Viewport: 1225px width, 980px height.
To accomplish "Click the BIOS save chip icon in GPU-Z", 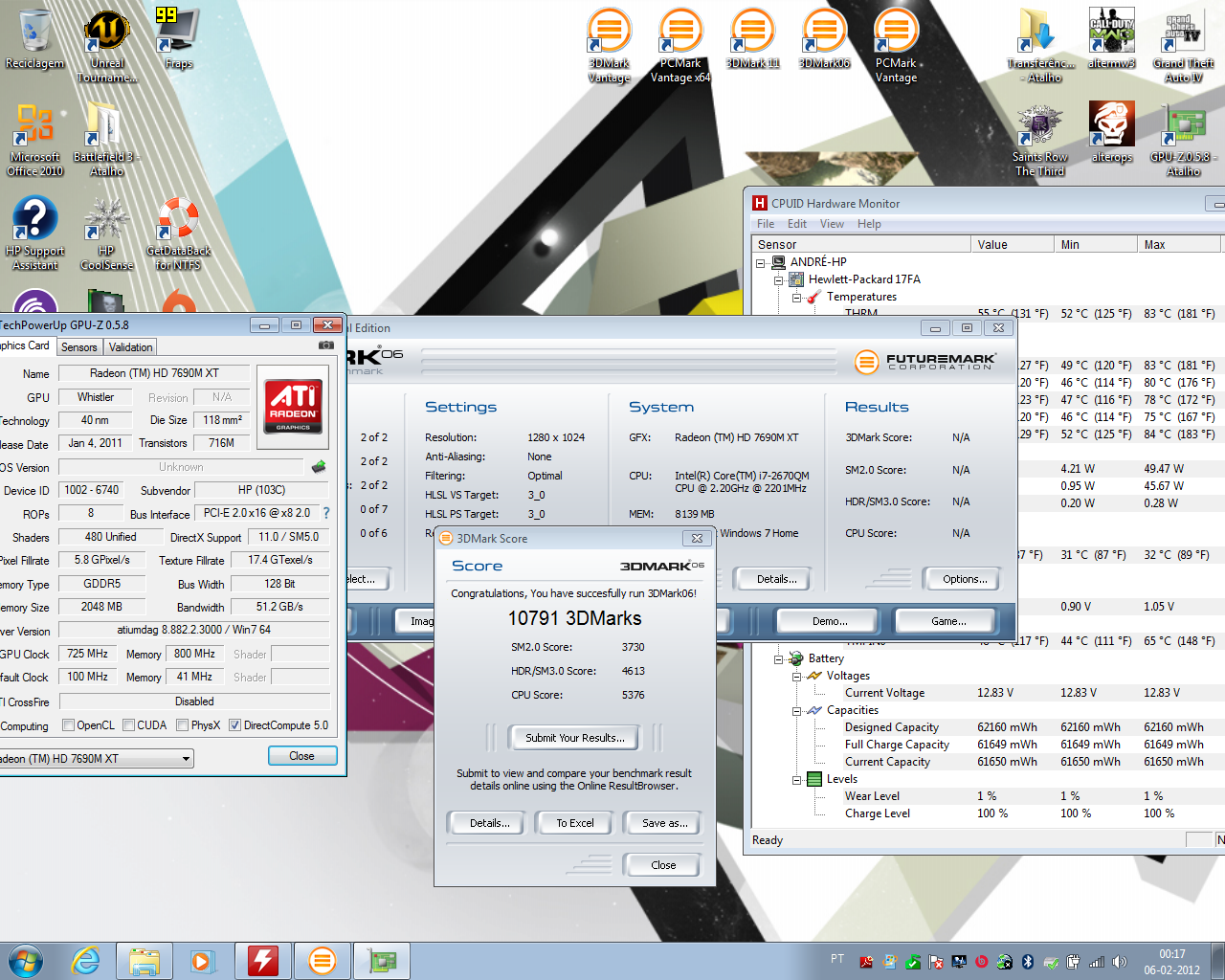I will pyautogui.click(x=319, y=467).
